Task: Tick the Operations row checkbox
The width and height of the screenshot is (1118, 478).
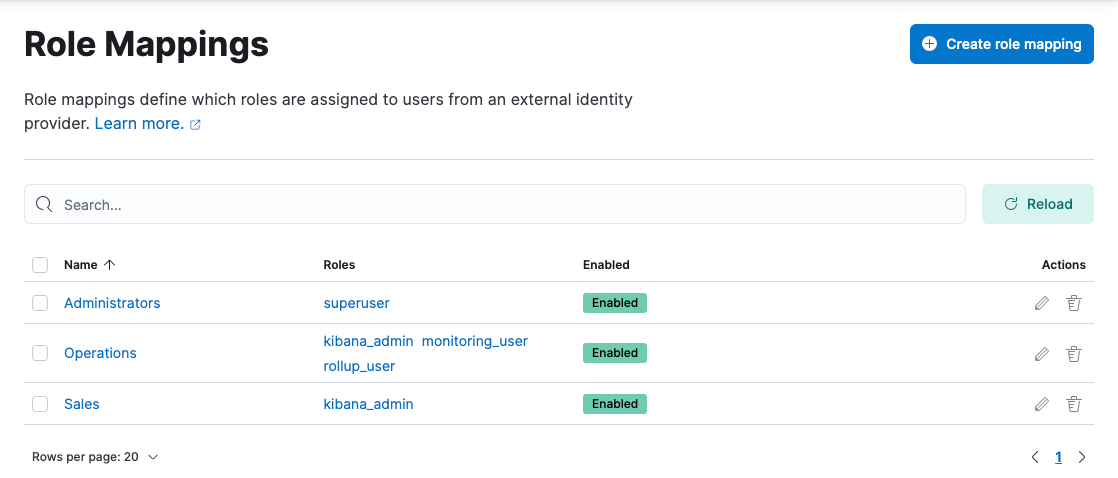Action: click(x=40, y=353)
